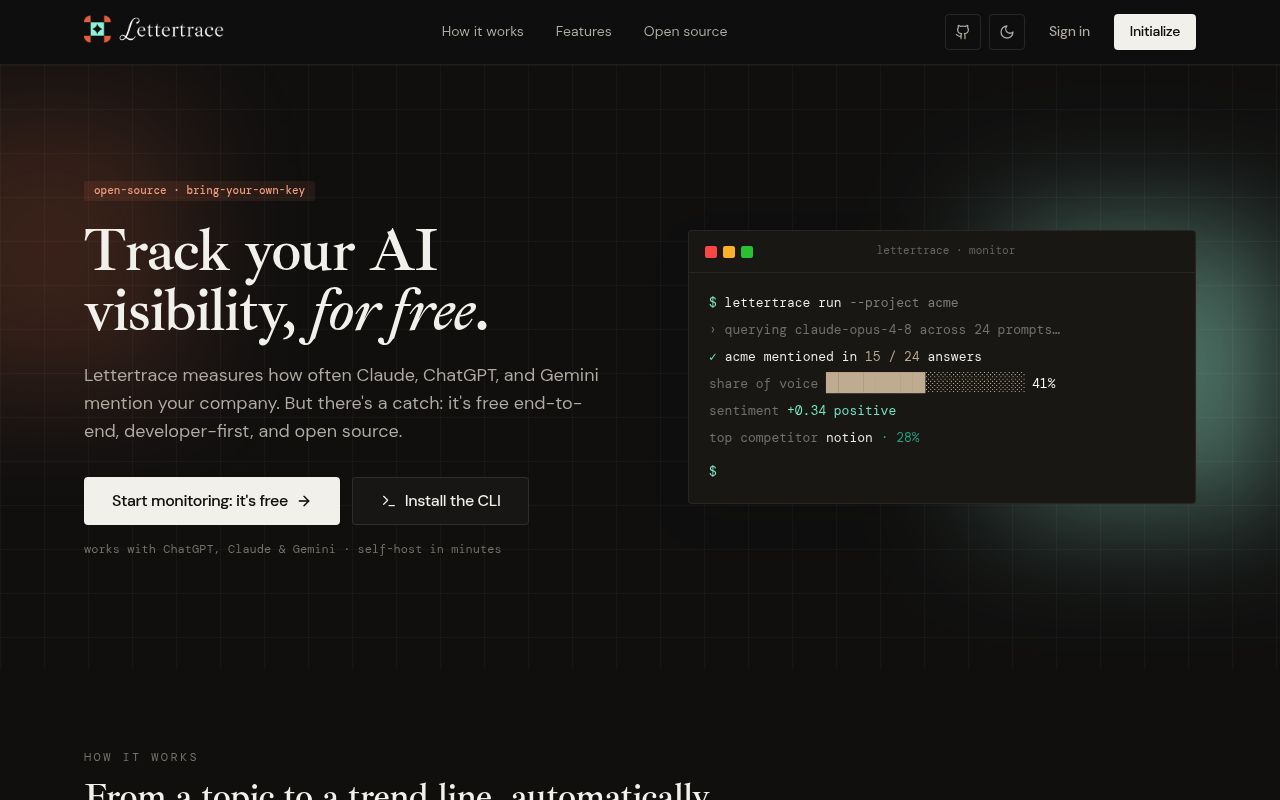
Task: Click the HOW IT WORKS section label
Action: pyautogui.click(x=141, y=757)
